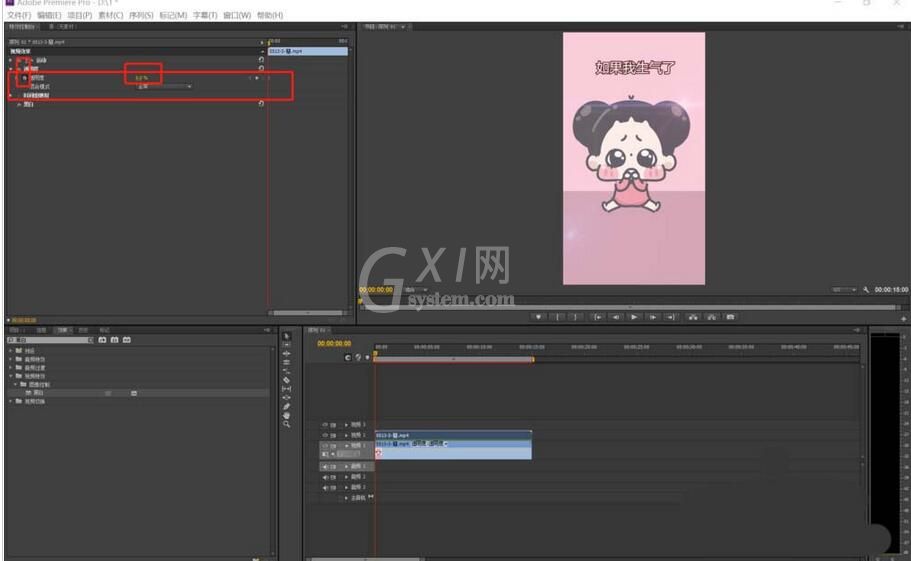Expand the master audio track 主音轨

coord(346,498)
